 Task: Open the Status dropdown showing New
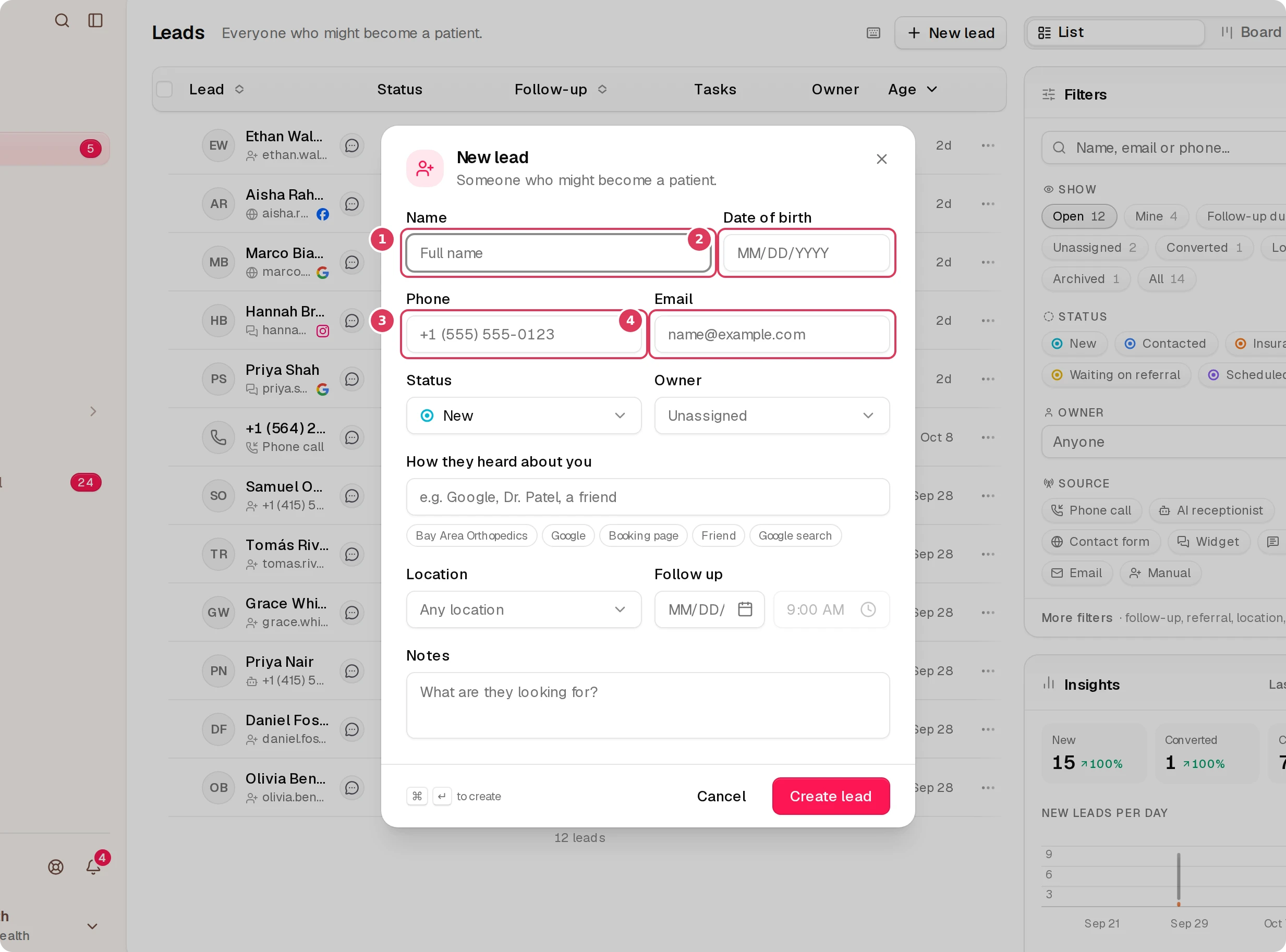click(524, 416)
